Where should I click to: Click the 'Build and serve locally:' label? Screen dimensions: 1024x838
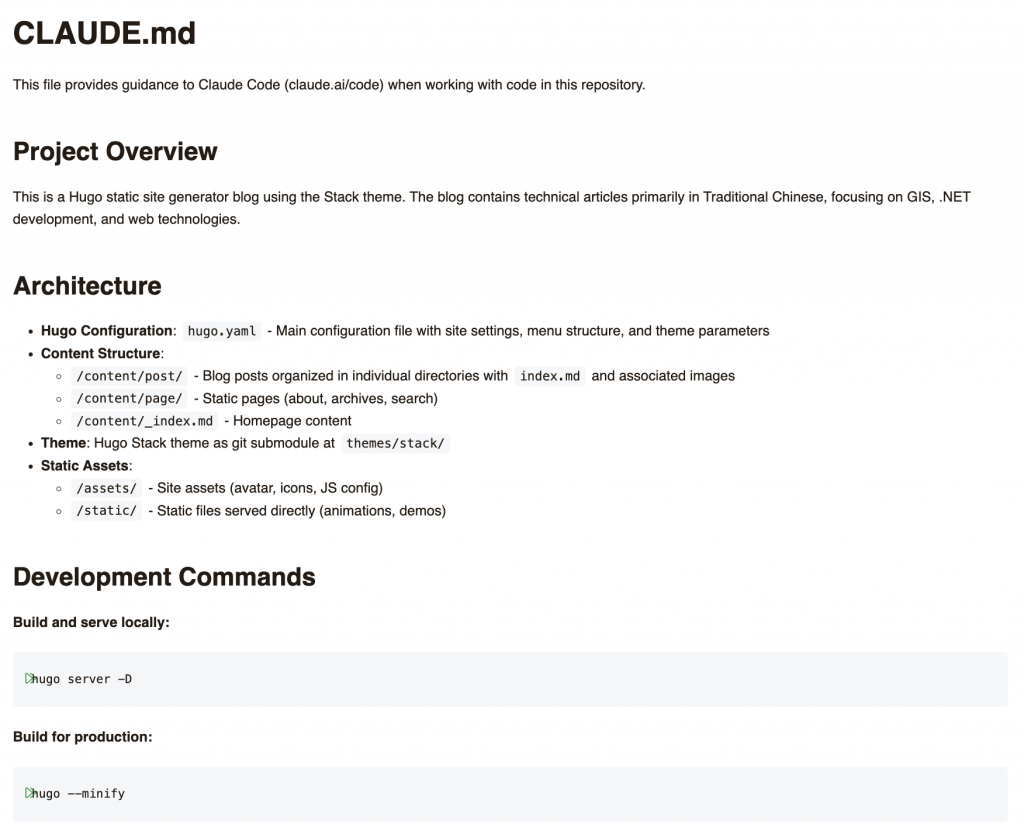click(x=91, y=622)
